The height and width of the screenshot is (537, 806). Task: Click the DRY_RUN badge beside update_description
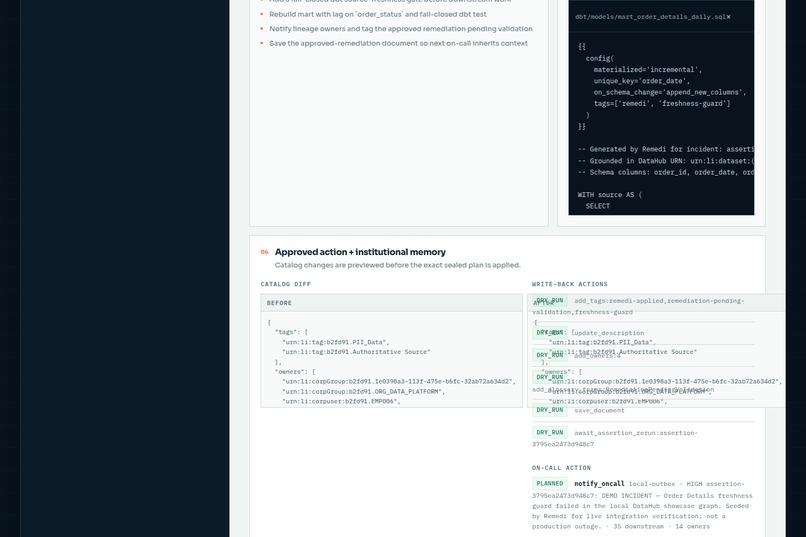(549, 332)
